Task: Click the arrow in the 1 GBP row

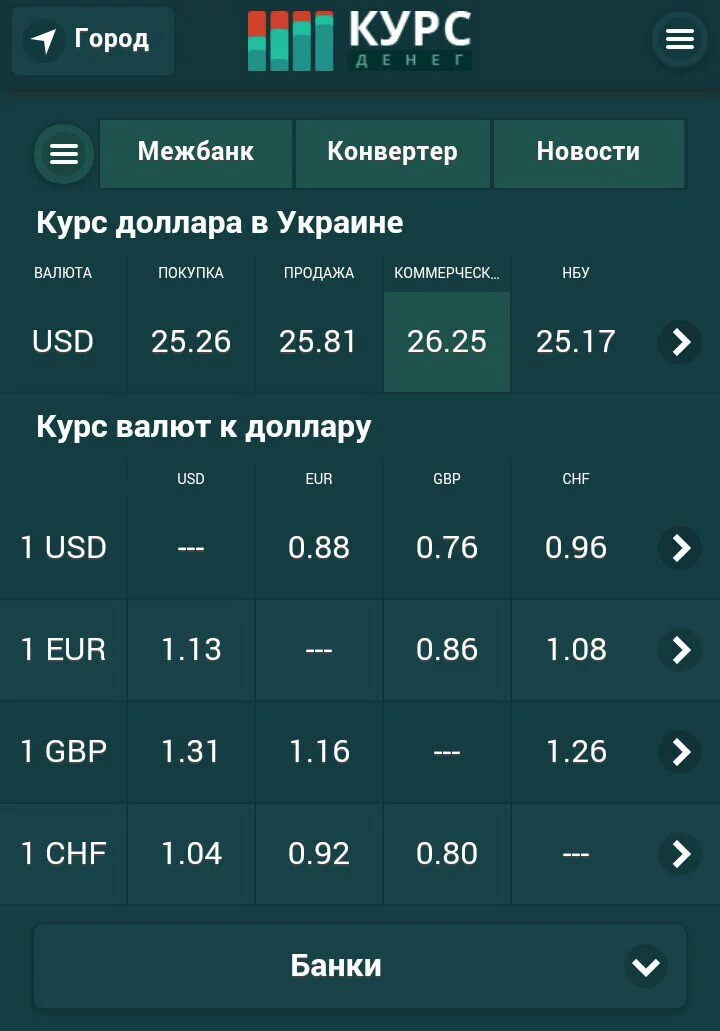Action: pos(680,752)
